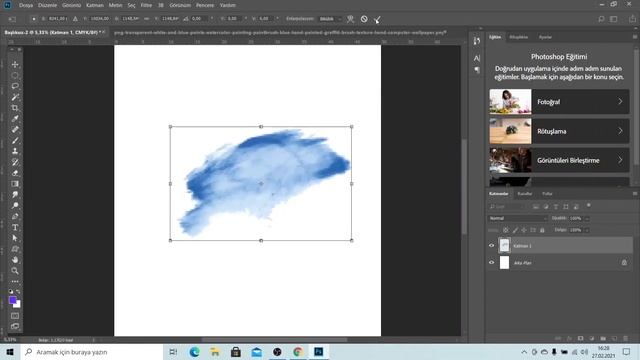The width and height of the screenshot is (640, 360).
Task: Hide the Katman 1 layer
Action: [x=491, y=246]
